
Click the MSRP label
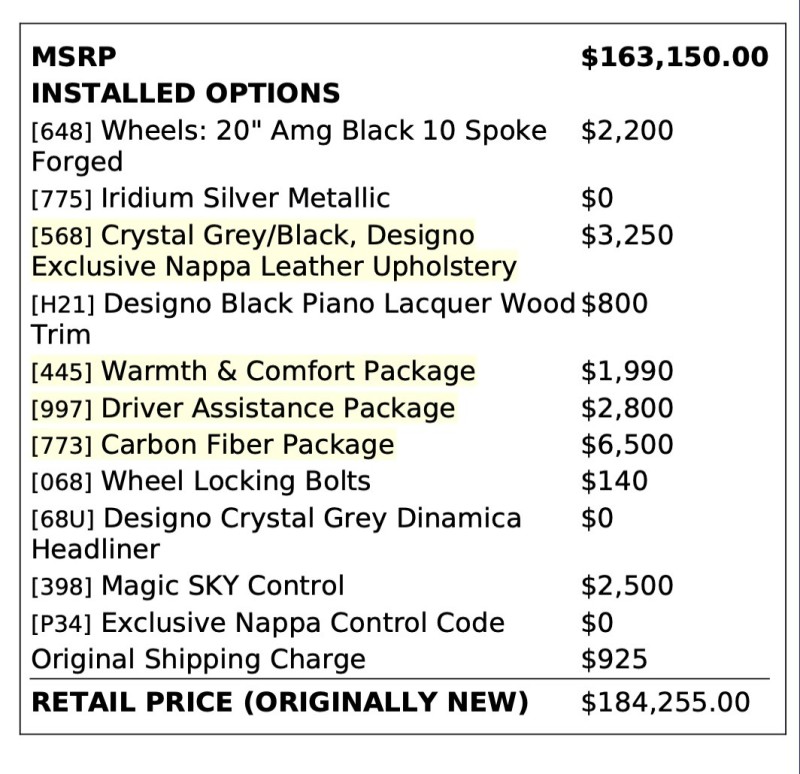click(x=73, y=56)
